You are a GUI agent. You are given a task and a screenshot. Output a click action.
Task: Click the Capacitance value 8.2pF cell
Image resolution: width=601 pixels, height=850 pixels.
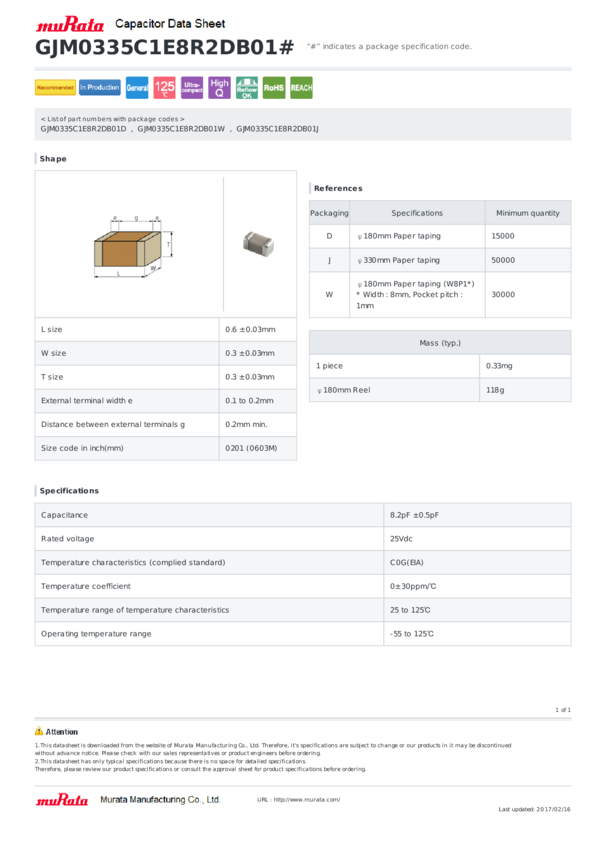477,515
